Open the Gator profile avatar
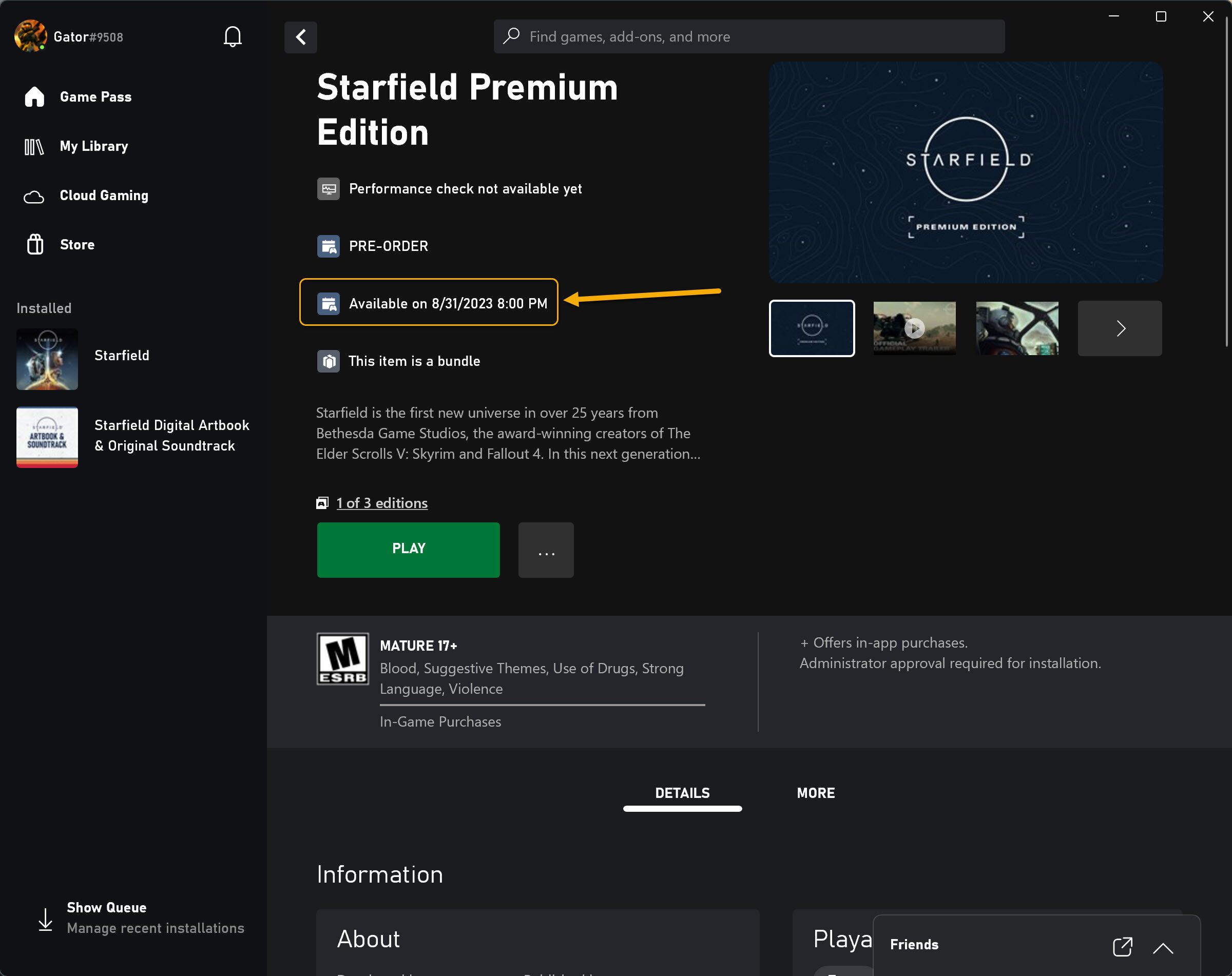The height and width of the screenshot is (976, 1232). point(30,36)
